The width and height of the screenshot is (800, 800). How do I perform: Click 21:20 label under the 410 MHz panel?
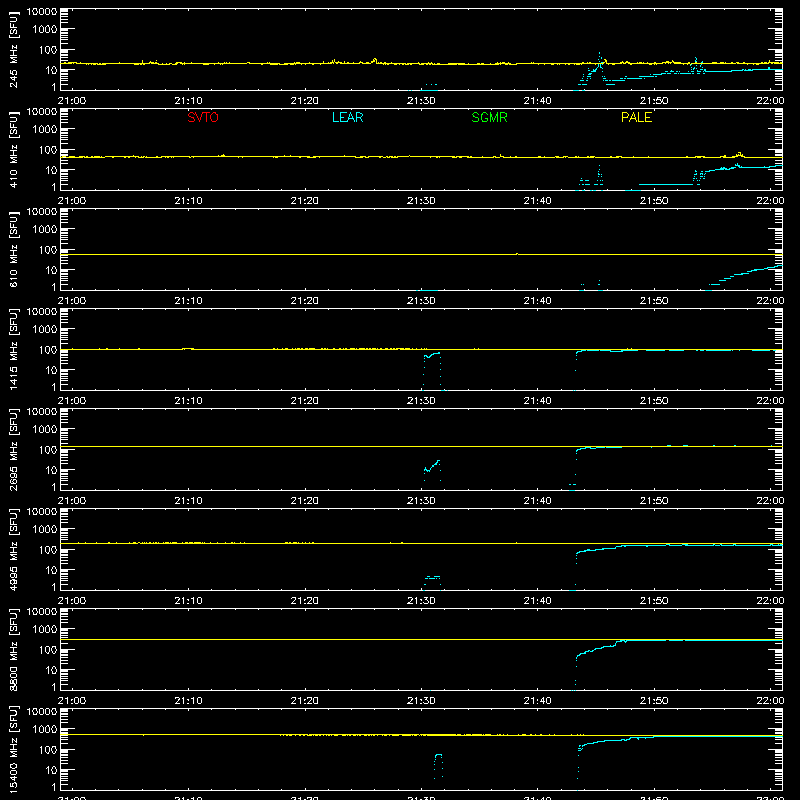click(305, 201)
